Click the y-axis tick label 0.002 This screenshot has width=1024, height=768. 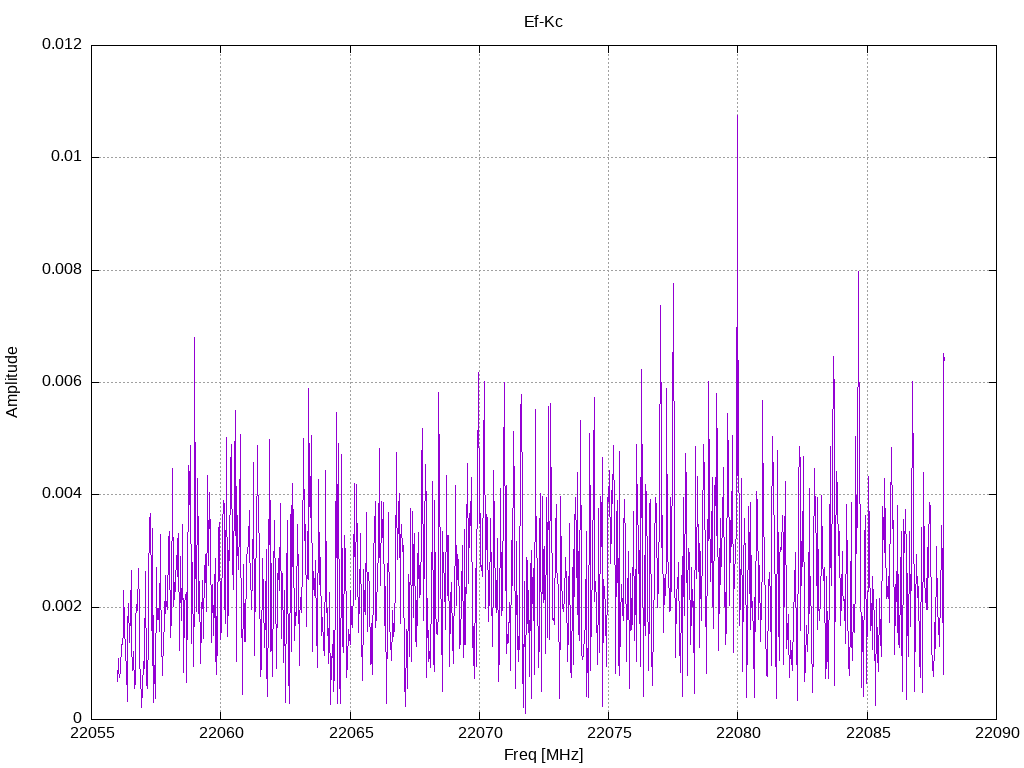pos(62,606)
